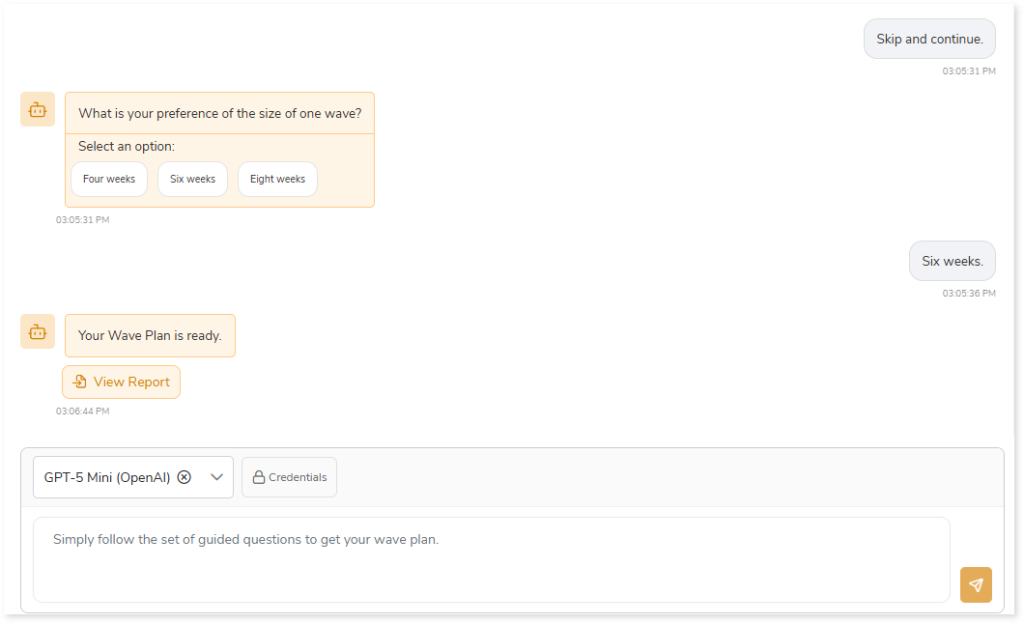Click the wave size preference question text
This screenshot has height=624, width=1024.
tap(220, 114)
